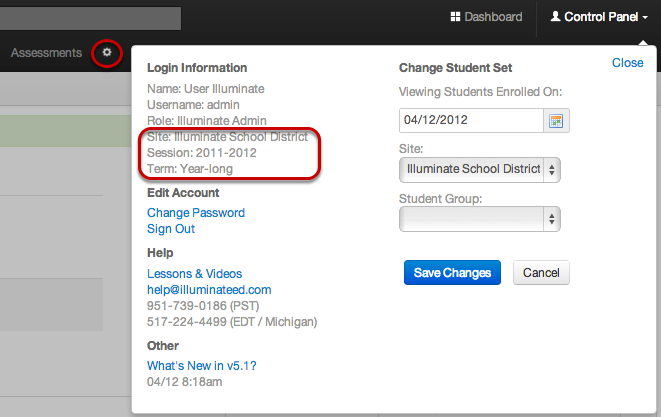Click the enrollment date field 04/12/2012

pos(471,120)
